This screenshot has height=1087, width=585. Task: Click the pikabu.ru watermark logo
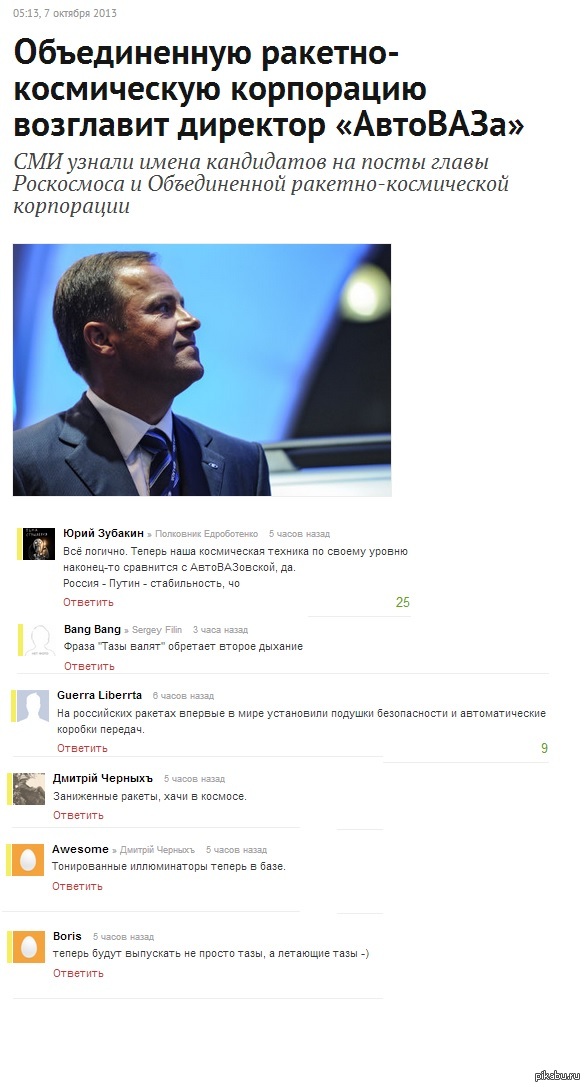[557, 1075]
